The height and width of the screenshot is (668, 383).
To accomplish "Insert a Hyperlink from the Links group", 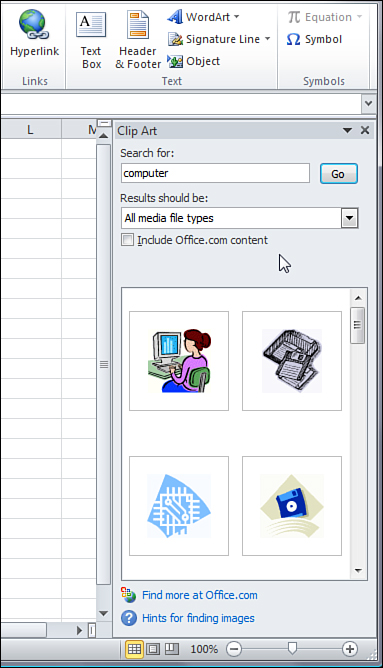I will pyautogui.click(x=34, y=33).
